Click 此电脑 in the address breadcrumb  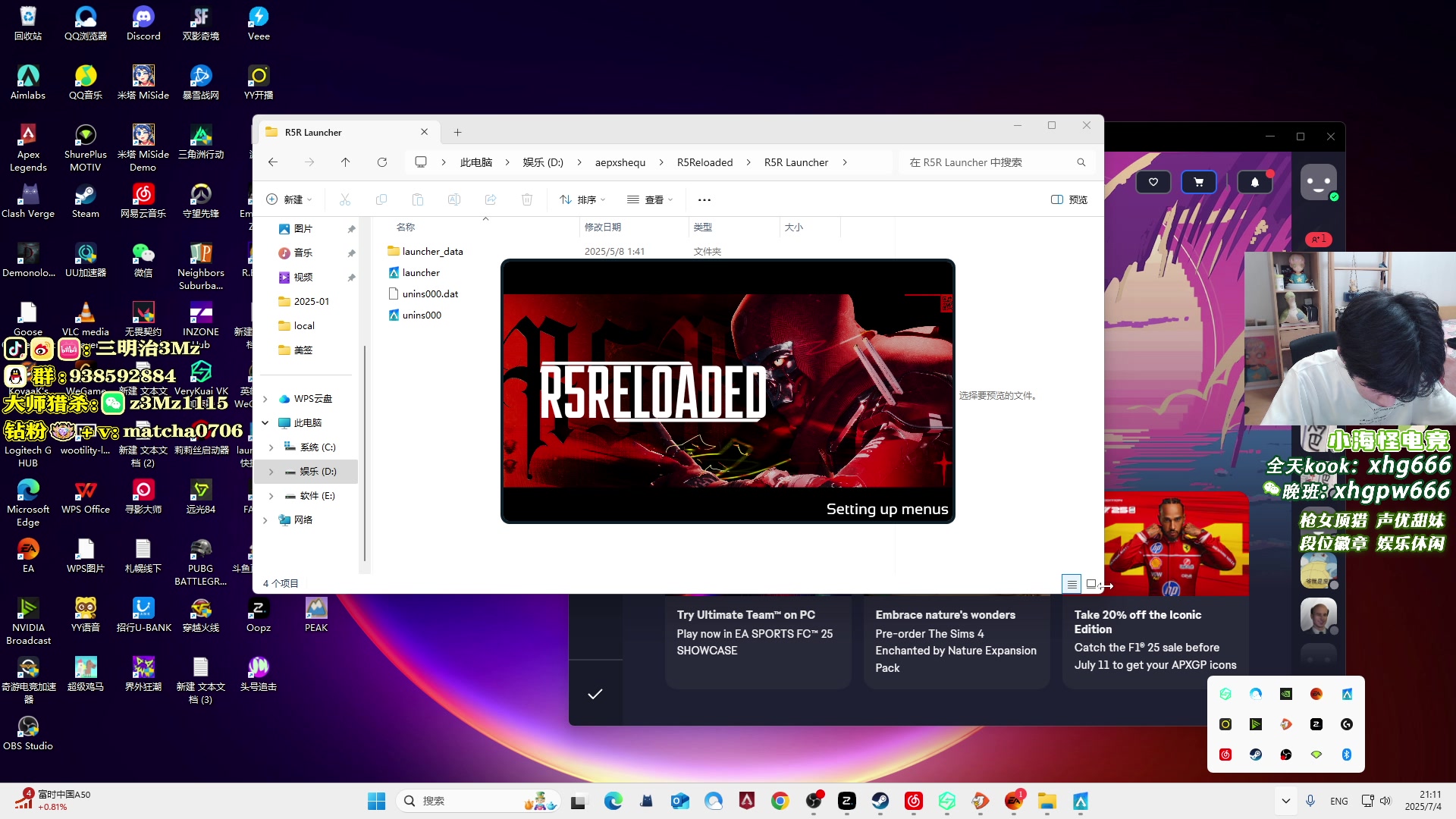point(476,162)
